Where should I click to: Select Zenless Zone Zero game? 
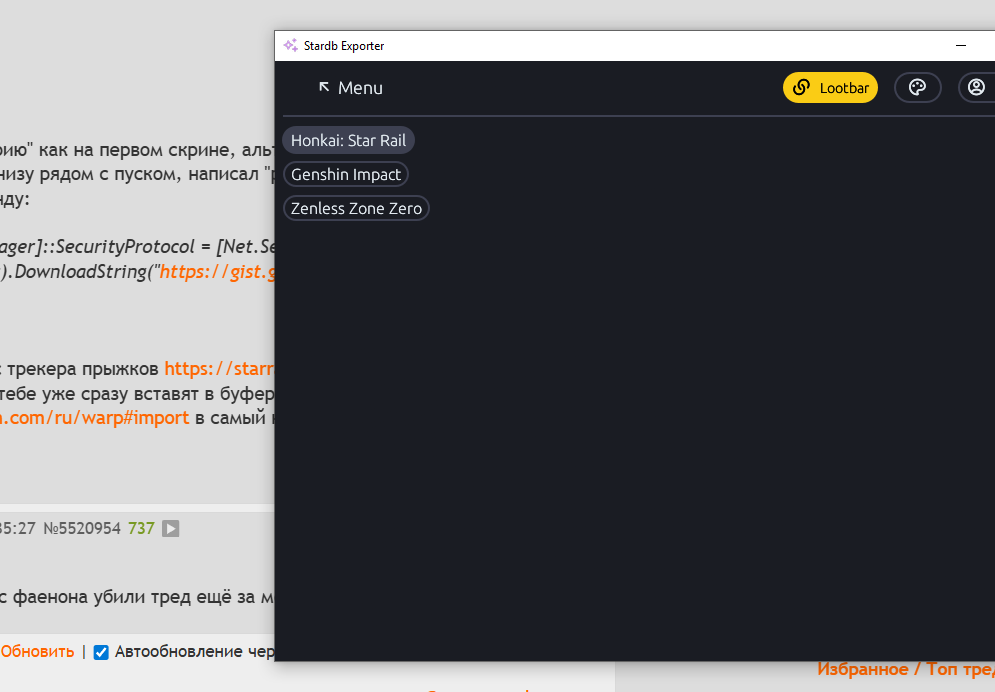pyautogui.click(x=356, y=208)
